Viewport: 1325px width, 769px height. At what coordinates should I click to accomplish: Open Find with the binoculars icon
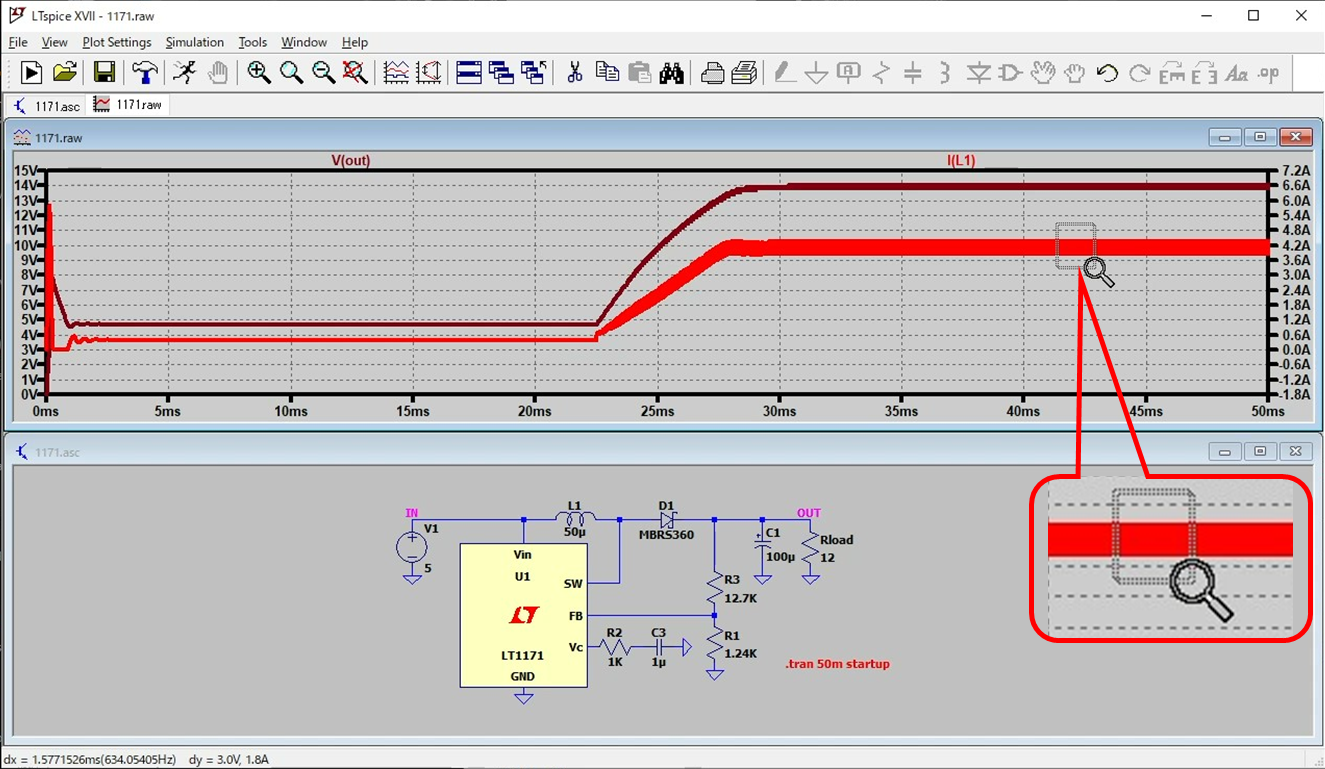(x=672, y=72)
